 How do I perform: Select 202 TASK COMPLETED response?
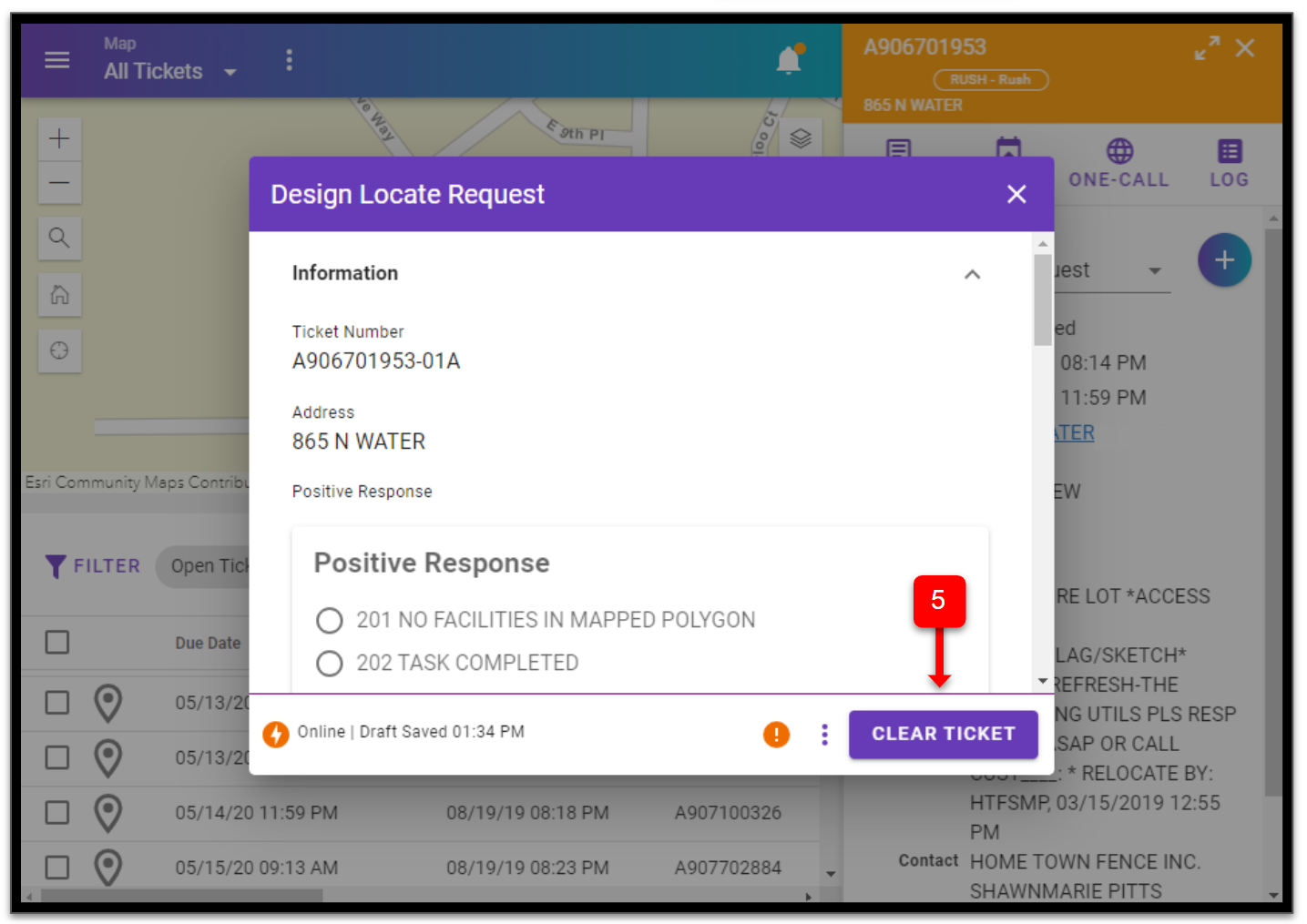[330, 663]
